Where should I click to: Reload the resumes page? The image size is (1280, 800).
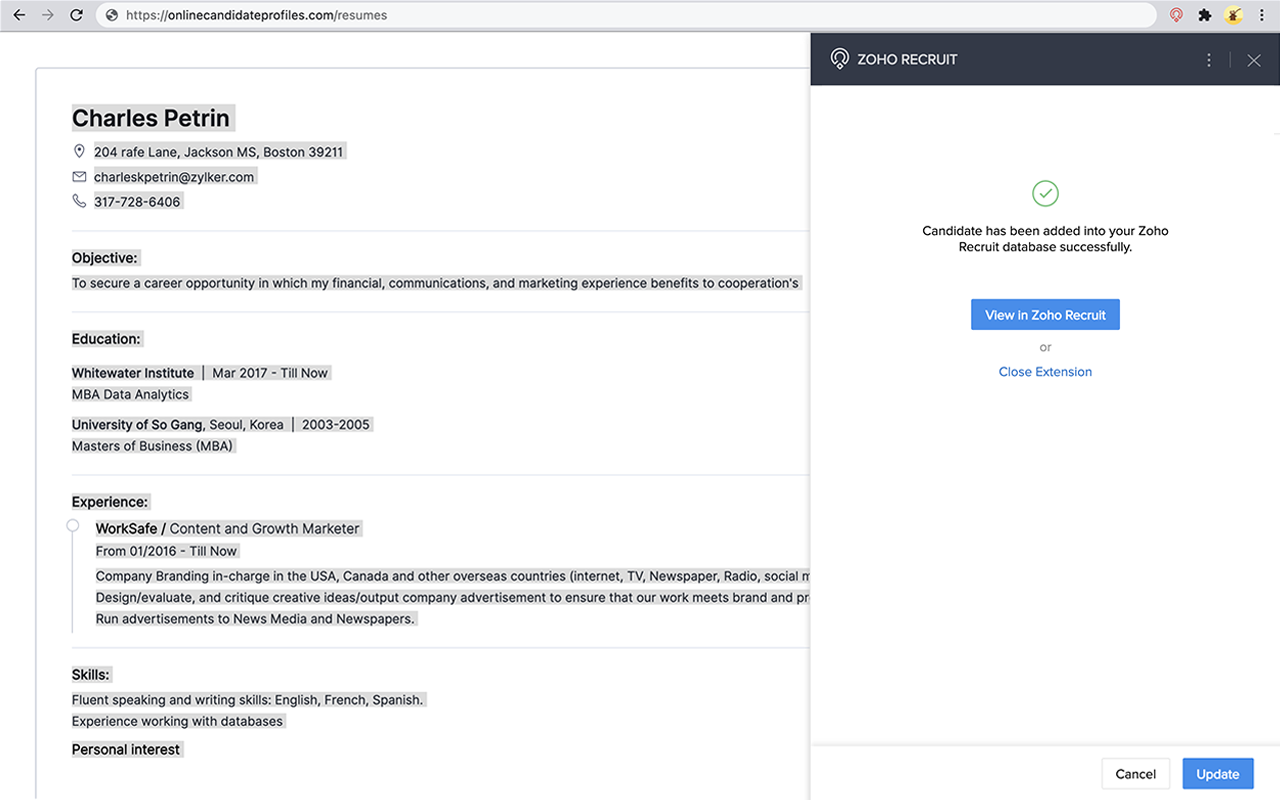coord(76,15)
